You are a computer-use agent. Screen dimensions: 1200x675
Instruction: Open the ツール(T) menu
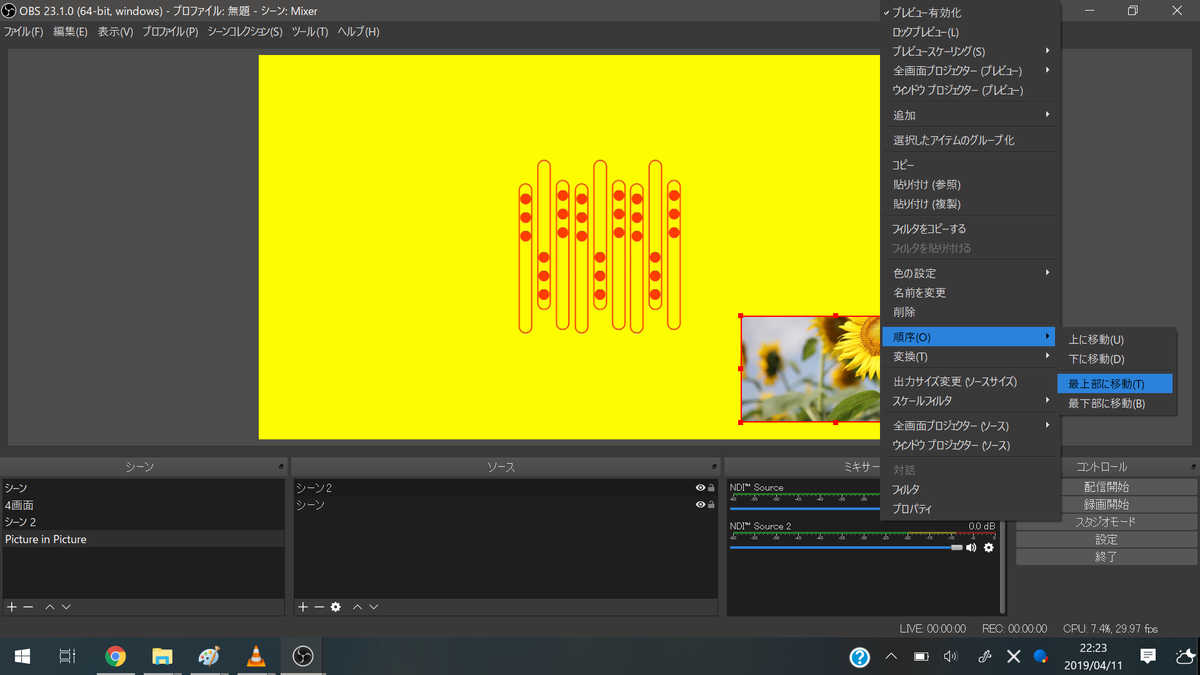pyautogui.click(x=310, y=32)
